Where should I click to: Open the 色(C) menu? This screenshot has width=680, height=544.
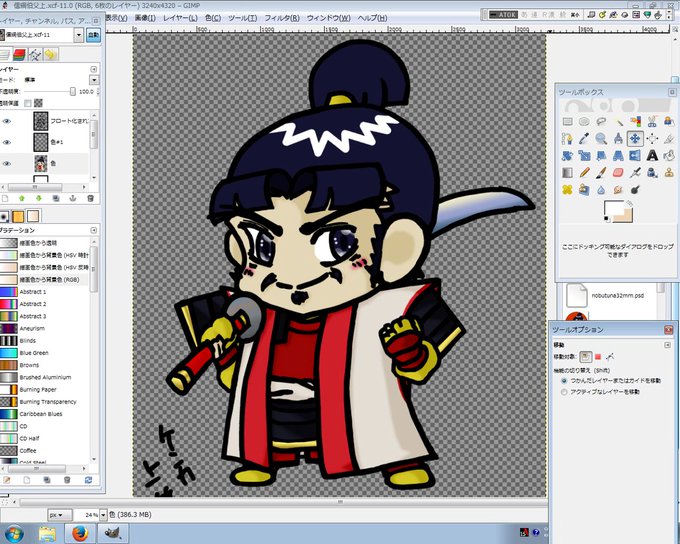213,18
